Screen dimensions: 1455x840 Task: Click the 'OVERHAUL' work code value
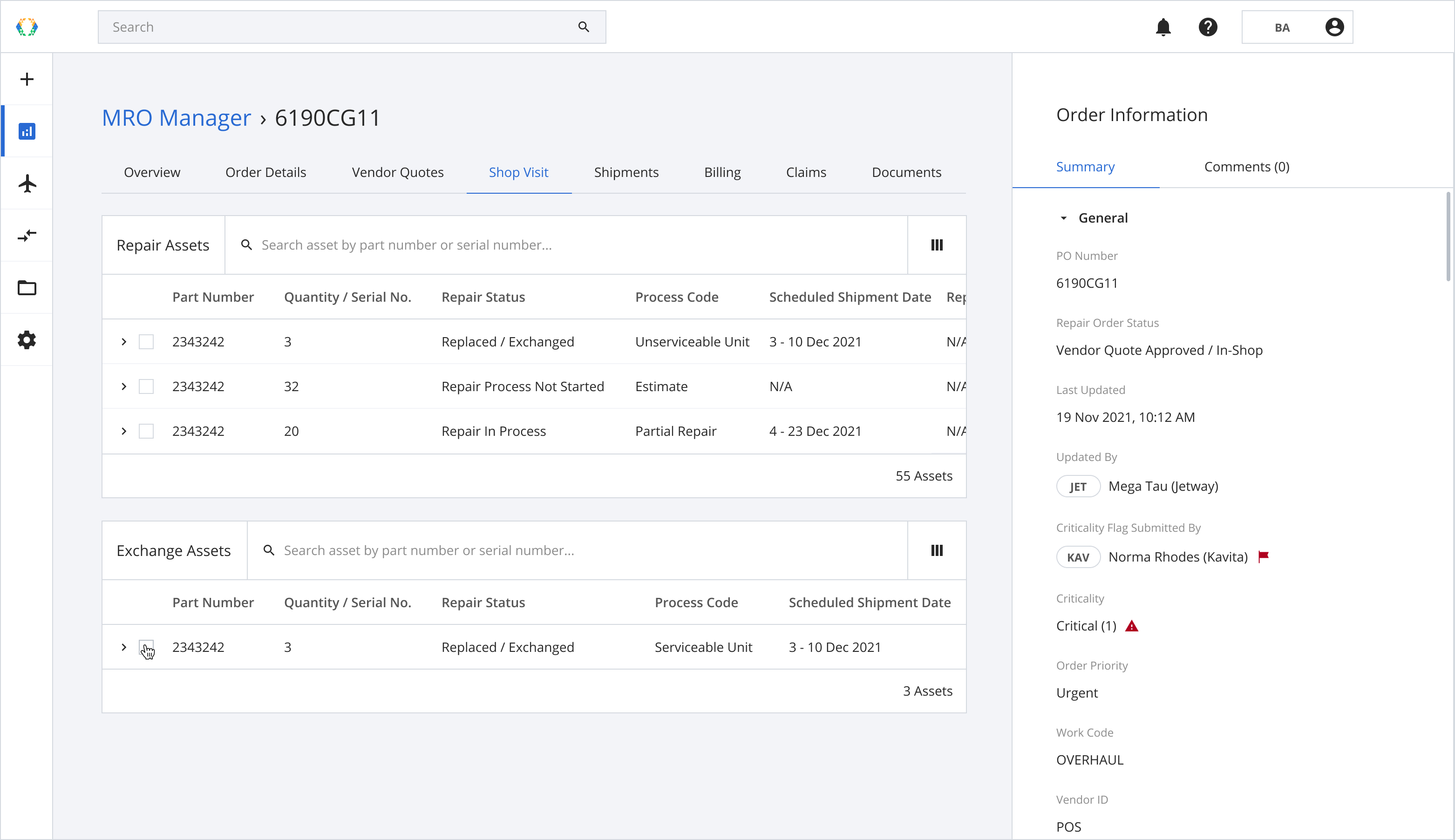click(1090, 760)
